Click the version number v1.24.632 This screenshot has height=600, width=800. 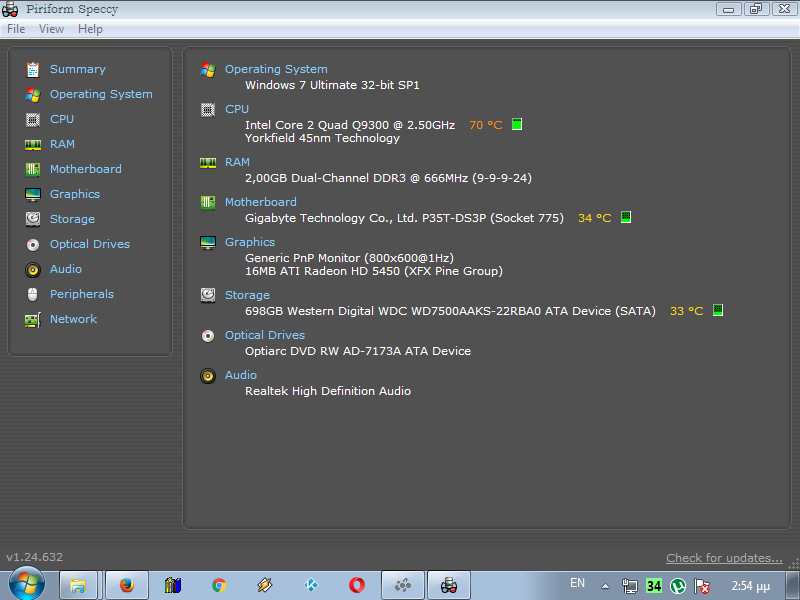click(35, 558)
